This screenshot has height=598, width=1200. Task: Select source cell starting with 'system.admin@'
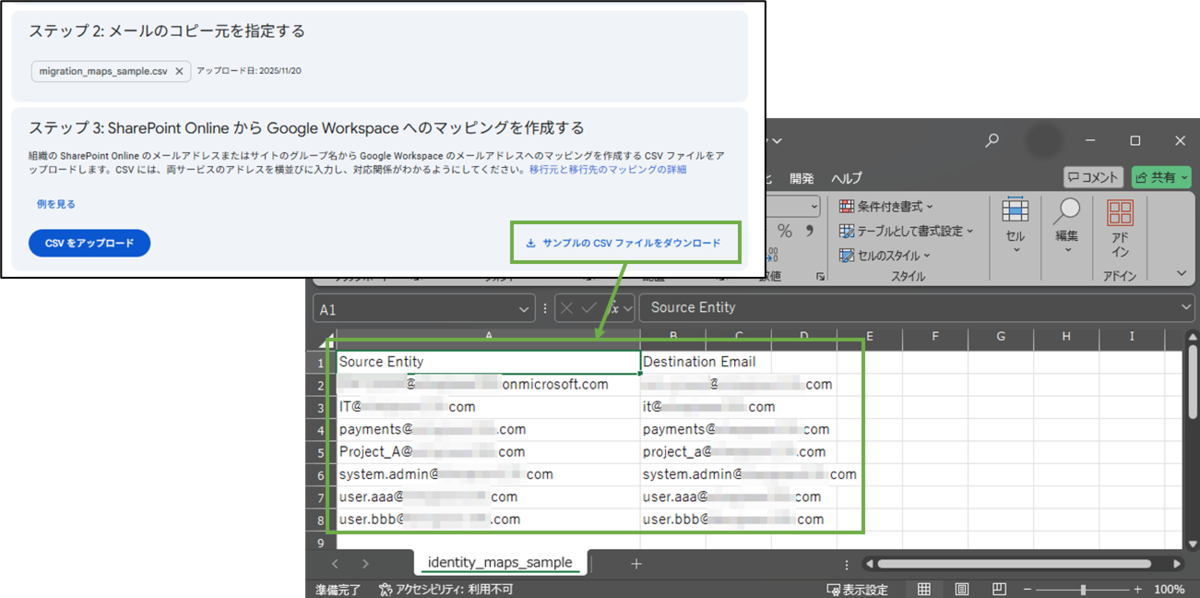point(488,474)
